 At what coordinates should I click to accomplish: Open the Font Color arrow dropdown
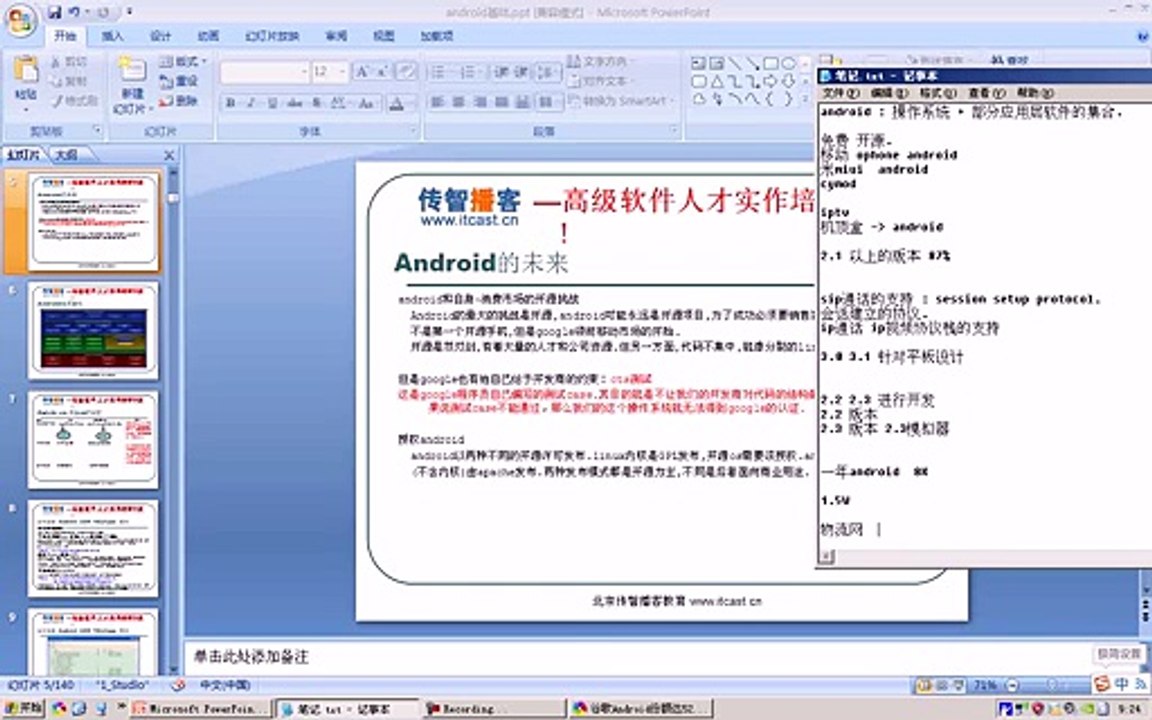411,104
